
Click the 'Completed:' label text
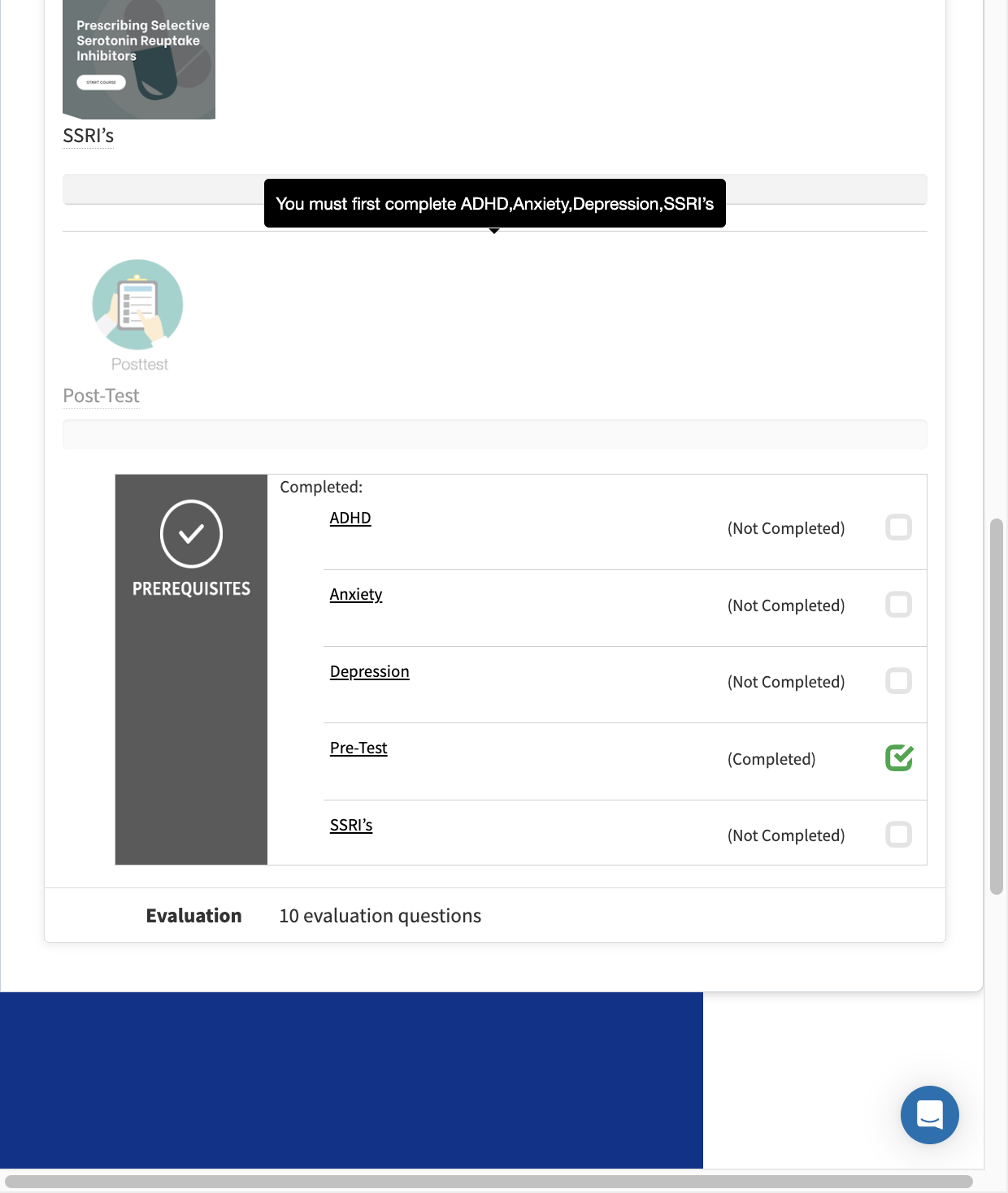(321, 487)
